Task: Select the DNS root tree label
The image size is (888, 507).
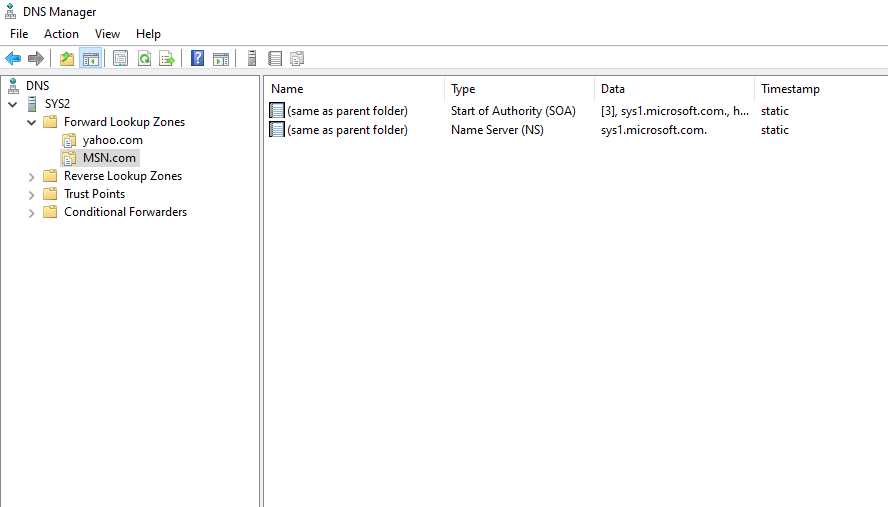Action: (37, 86)
